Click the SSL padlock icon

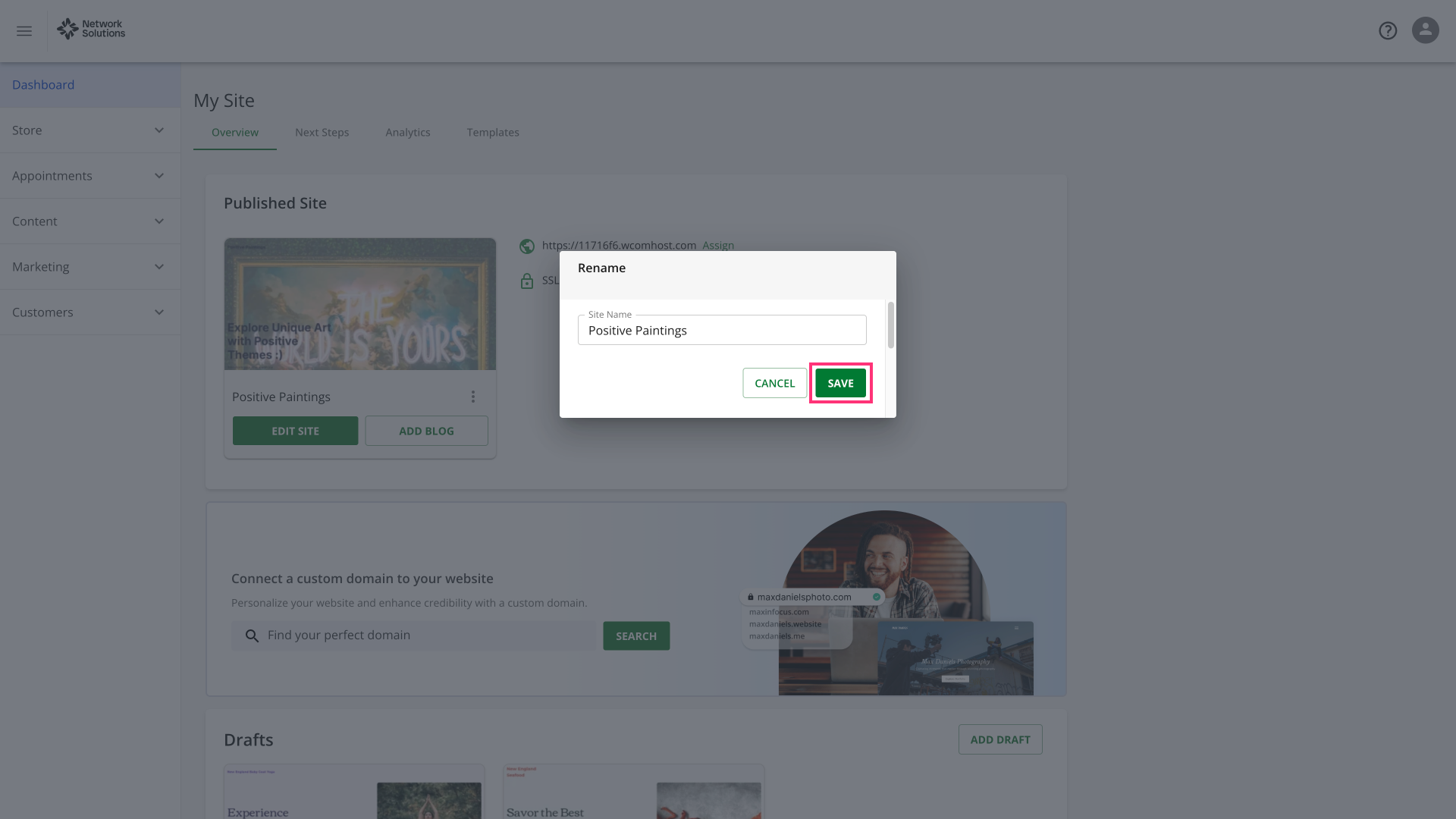[527, 281]
